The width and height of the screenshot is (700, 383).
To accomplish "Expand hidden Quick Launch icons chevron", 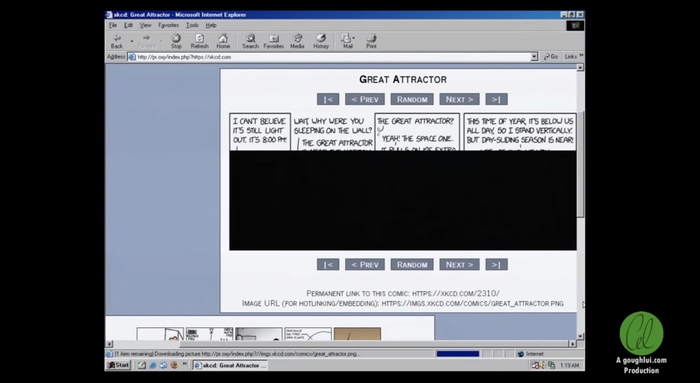I will [x=184, y=365].
